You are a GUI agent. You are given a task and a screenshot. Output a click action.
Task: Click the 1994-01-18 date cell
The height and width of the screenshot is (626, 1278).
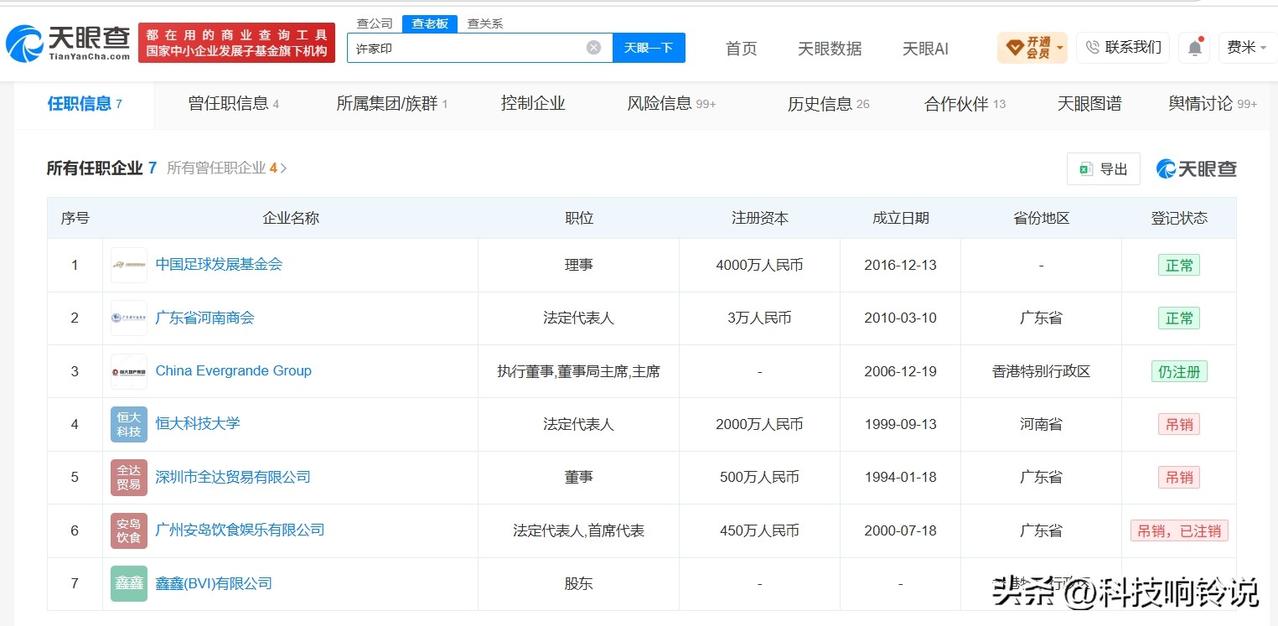[x=900, y=477]
